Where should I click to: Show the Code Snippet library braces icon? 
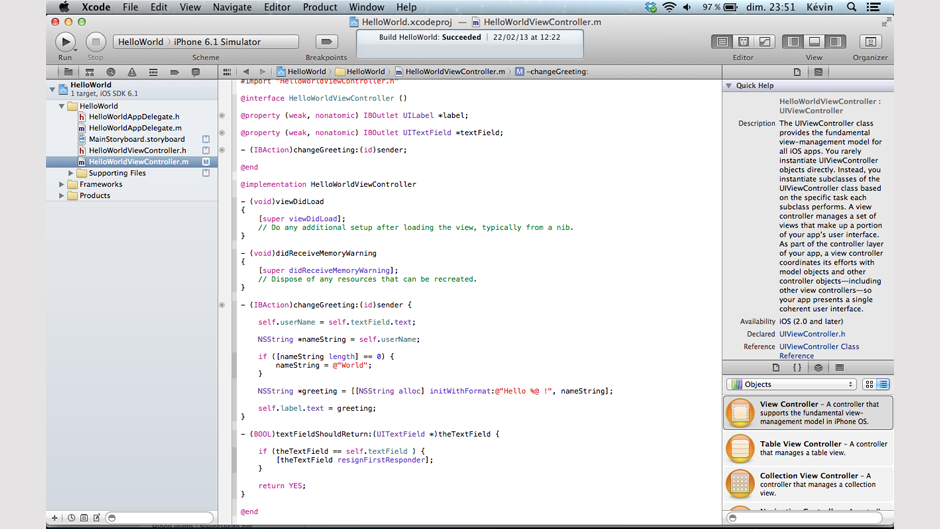[x=797, y=368]
